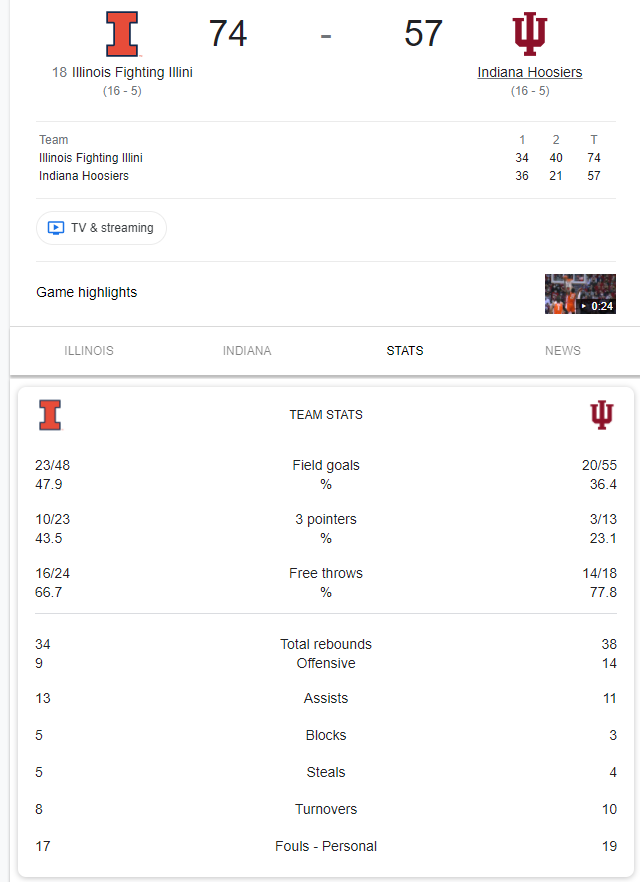This screenshot has height=882, width=640.
Task: Click the Illinois logo beside the score
Action: (x=122, y=33)
